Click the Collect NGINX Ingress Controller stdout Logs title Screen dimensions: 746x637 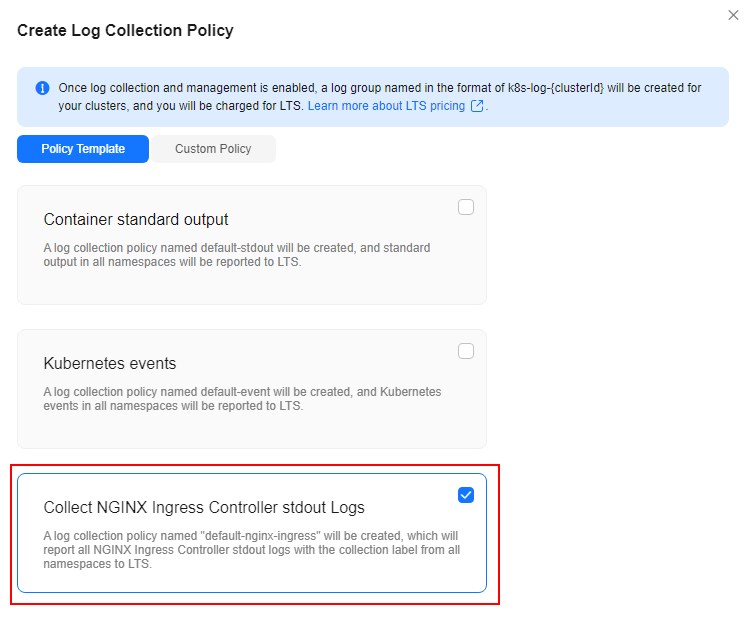pyautogui.click(x=204, y=508)
